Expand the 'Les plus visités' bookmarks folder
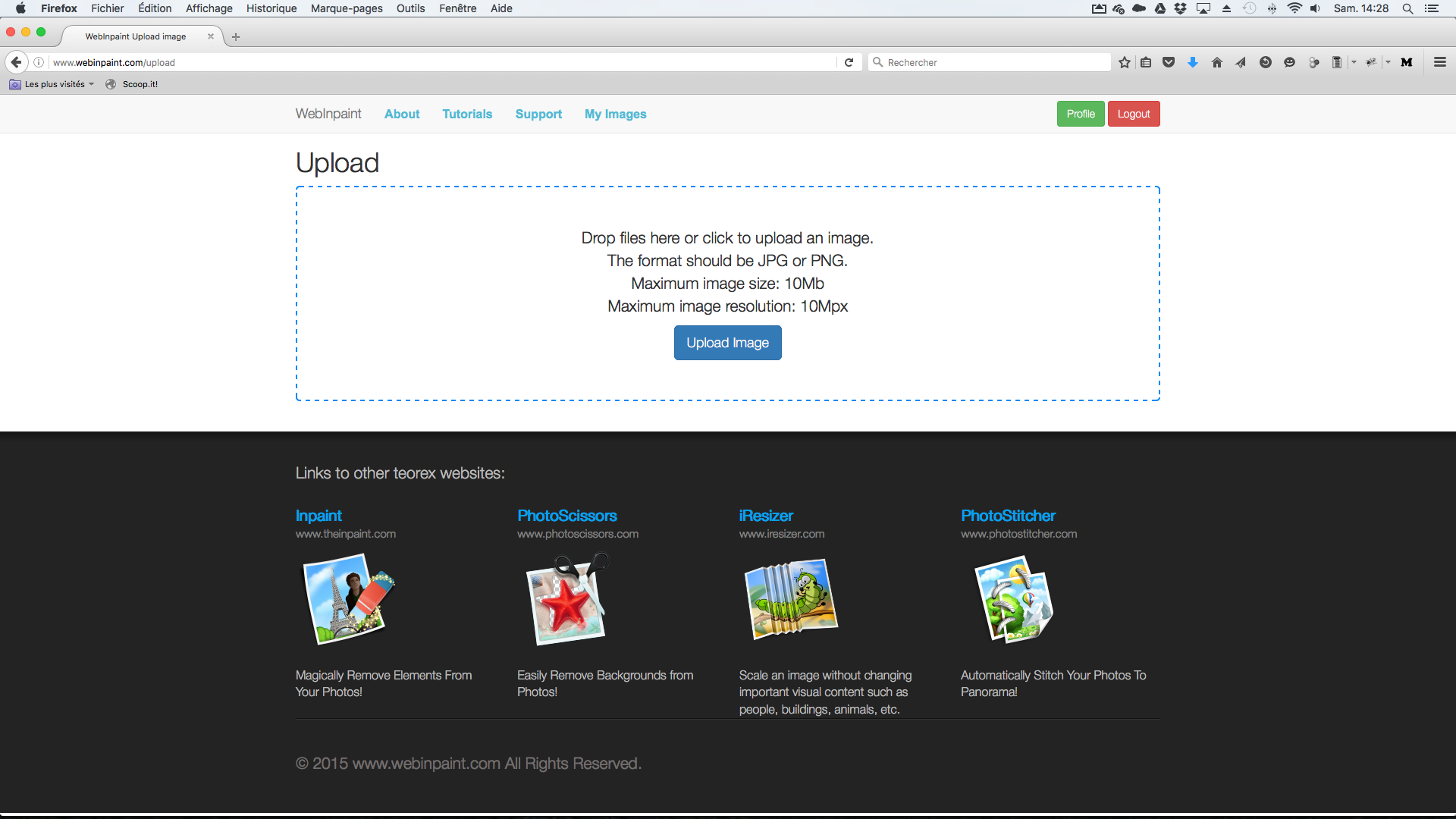The width and height of the screenshot is (1456, 819). click(52, 84)
